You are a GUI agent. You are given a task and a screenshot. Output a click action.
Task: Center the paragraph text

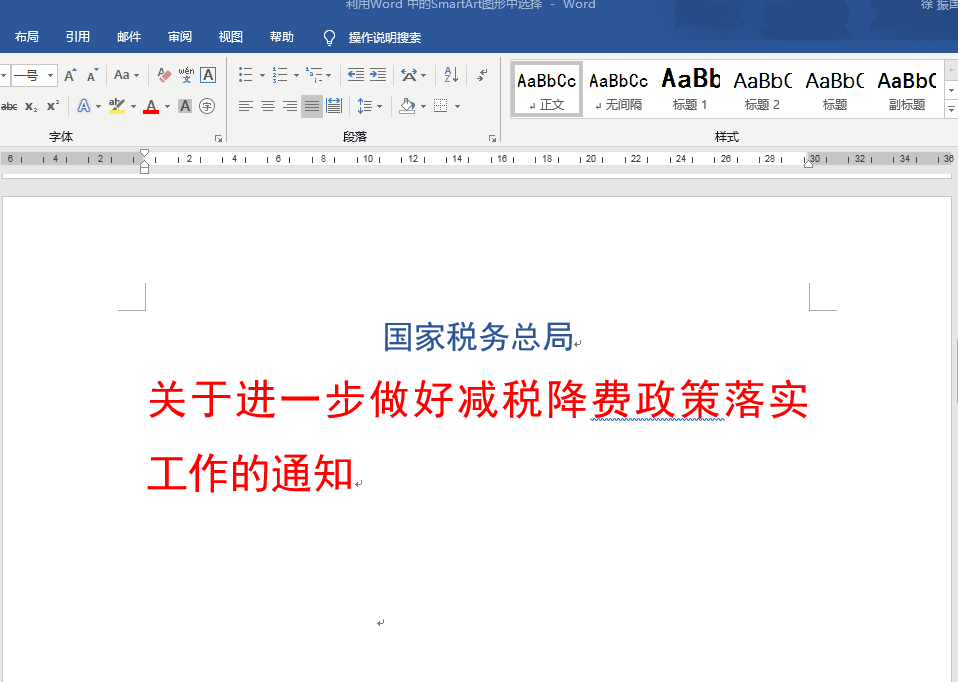point(268,106)
